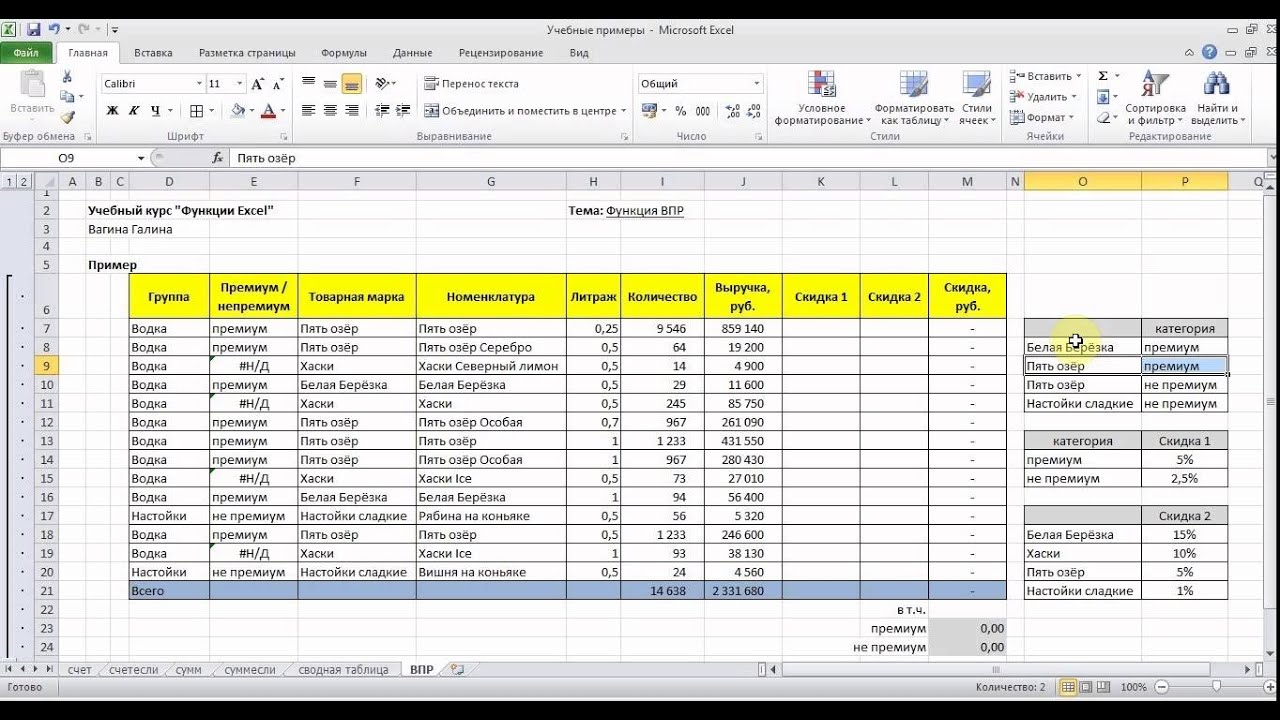Viewport: 1280px width, 720px height.
Task: Click the text Orientation icon
Action: click(383, 84)
